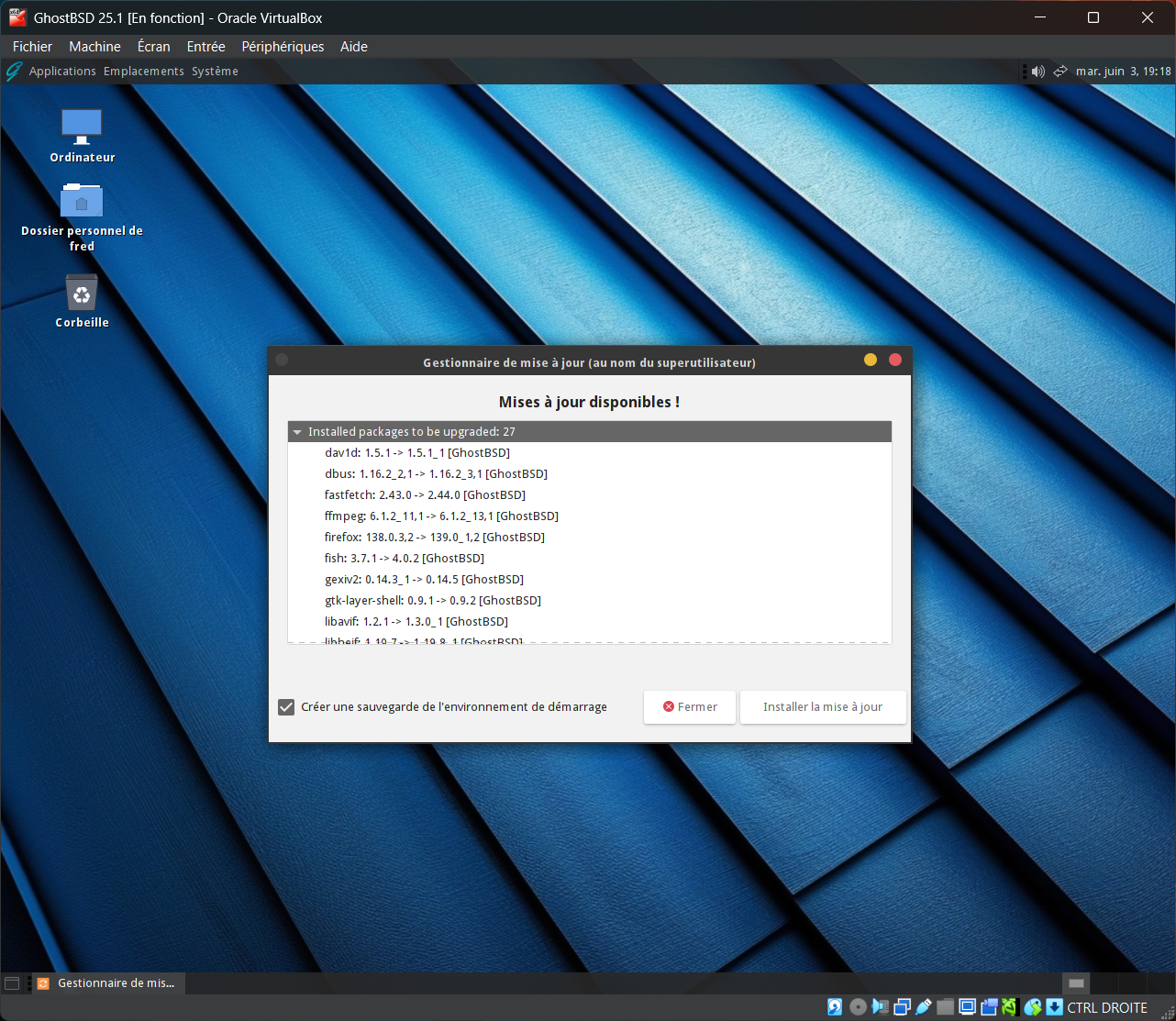
Task: Select the gexiv2 package row
Action: 590,580
